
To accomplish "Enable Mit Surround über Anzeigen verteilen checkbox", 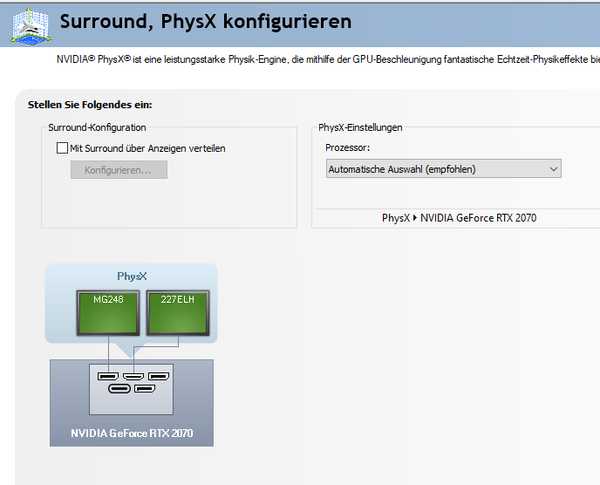I will [62, 148].
